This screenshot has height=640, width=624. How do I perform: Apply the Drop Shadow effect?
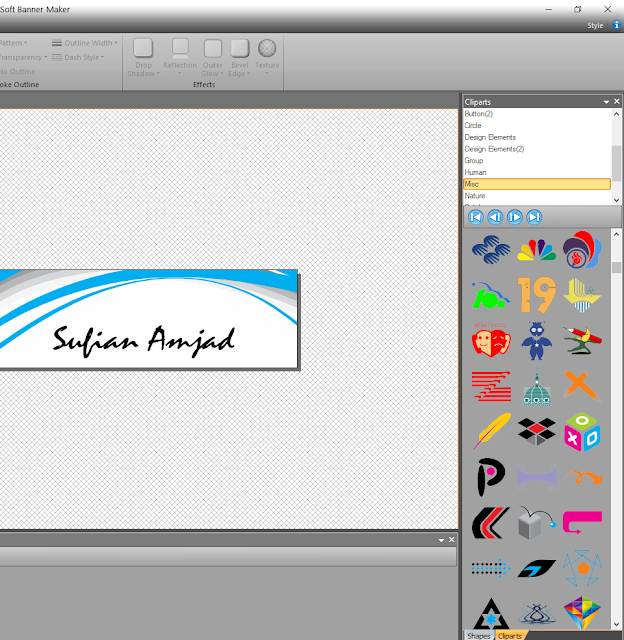click(x=143, y=58)
